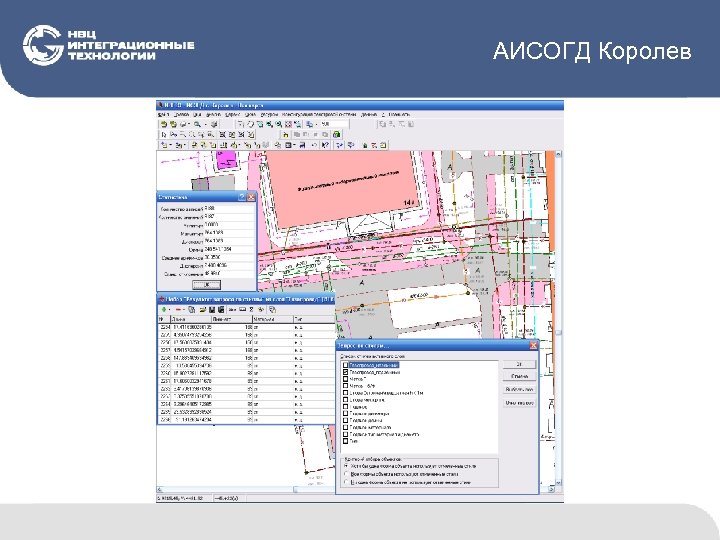Click the red minus remove-record icon in the table window

coord(178,309)
